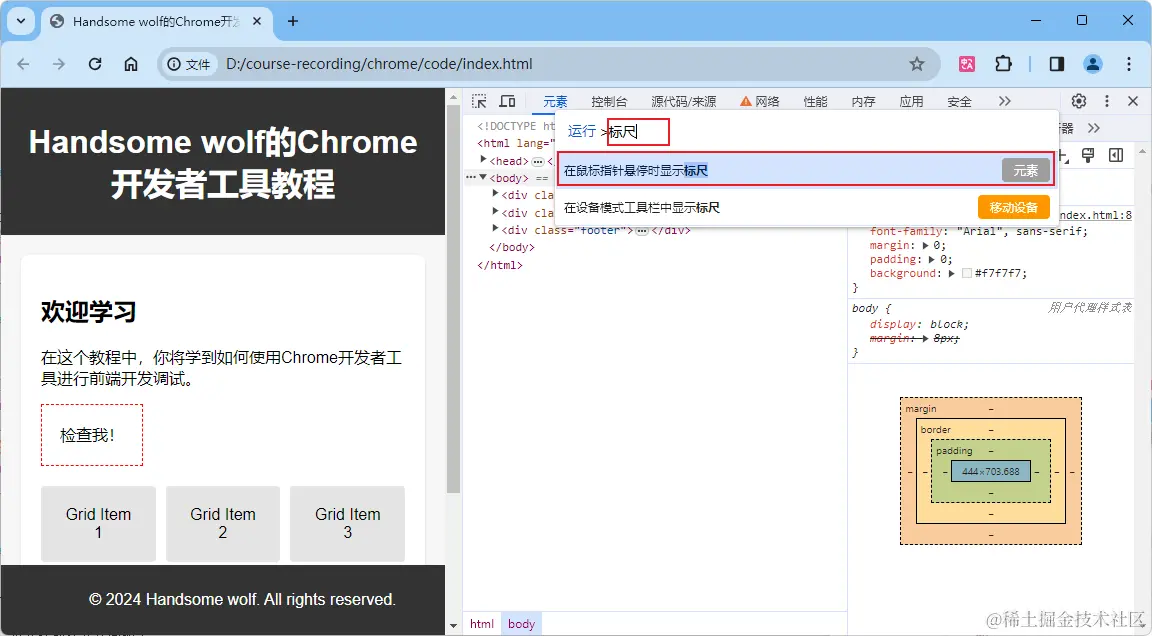Expand the background shorthand property
The height and width of the screenshot is (636, 1152).
click(951, 273)
